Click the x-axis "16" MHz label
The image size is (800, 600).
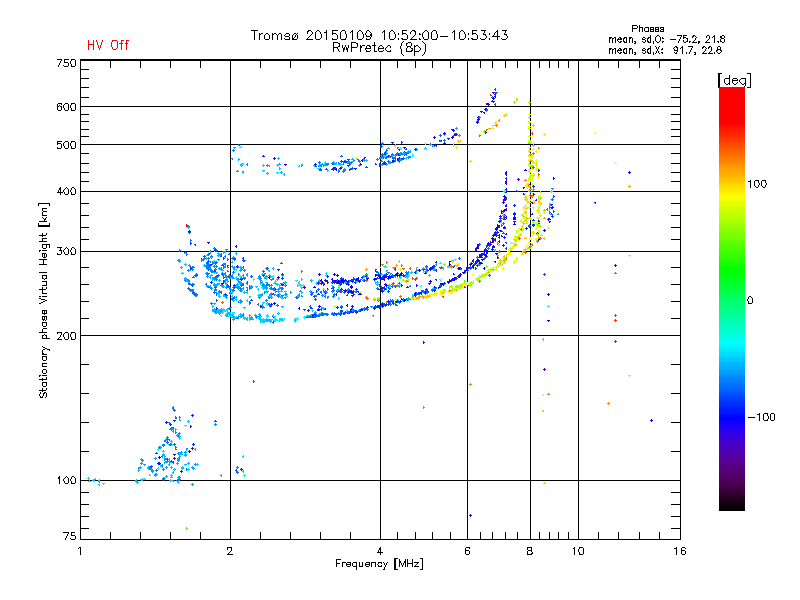679,551
